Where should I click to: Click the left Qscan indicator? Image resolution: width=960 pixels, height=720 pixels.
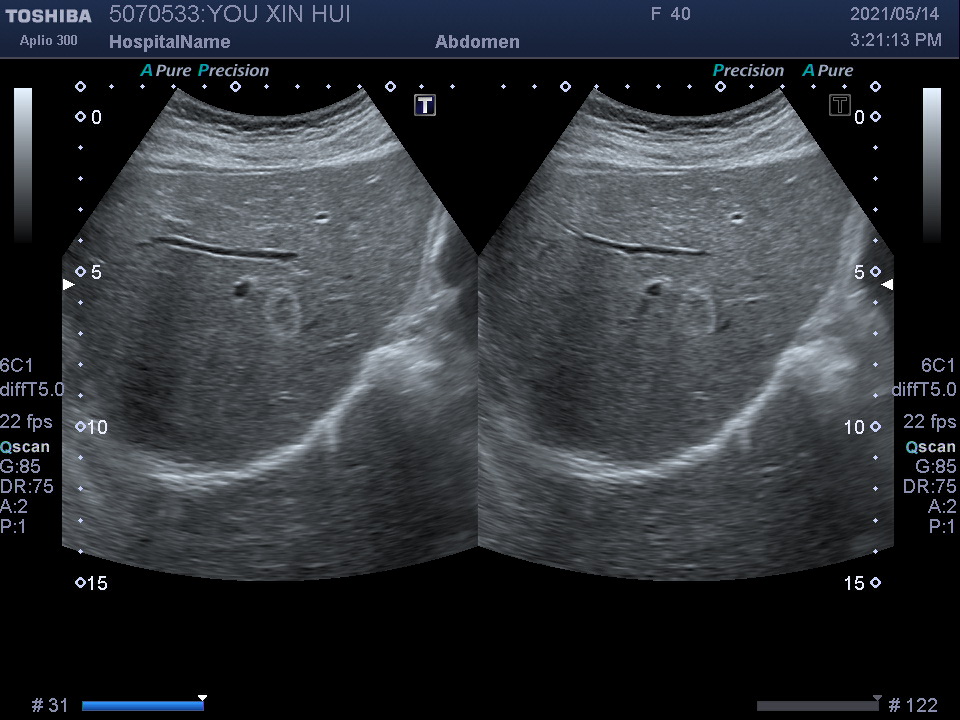pos(25,447)
